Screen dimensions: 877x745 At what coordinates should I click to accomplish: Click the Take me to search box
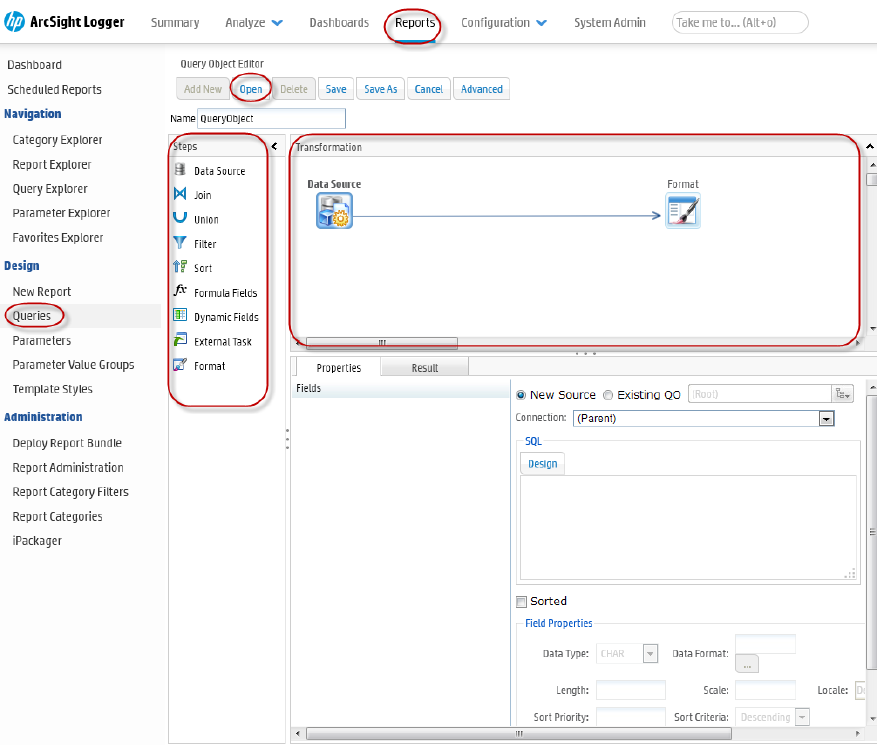739,23
